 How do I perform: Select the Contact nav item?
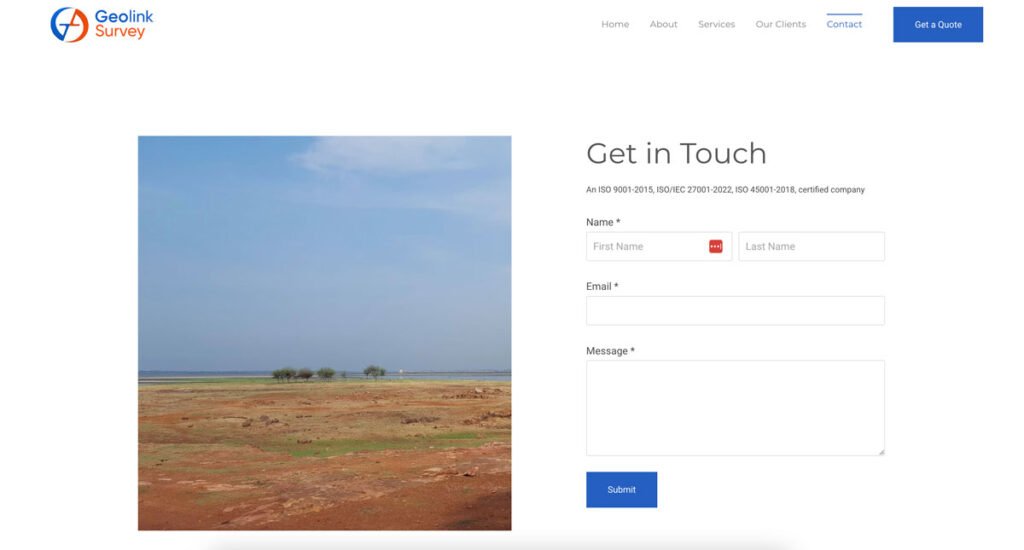pyautogui.click(x=844, y=24)
